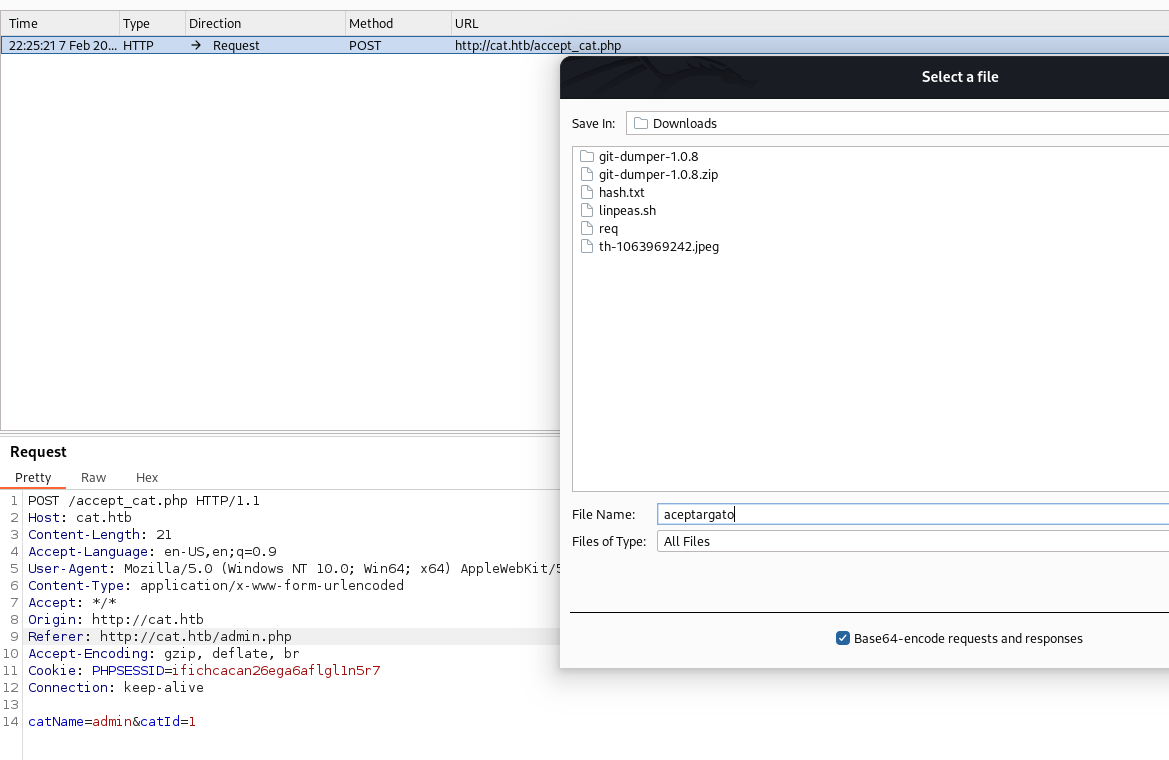The height and width of the screenshot is (760, 1169).
Task: Click the Connection: keep-alive line
Action: tap(116, 688)
